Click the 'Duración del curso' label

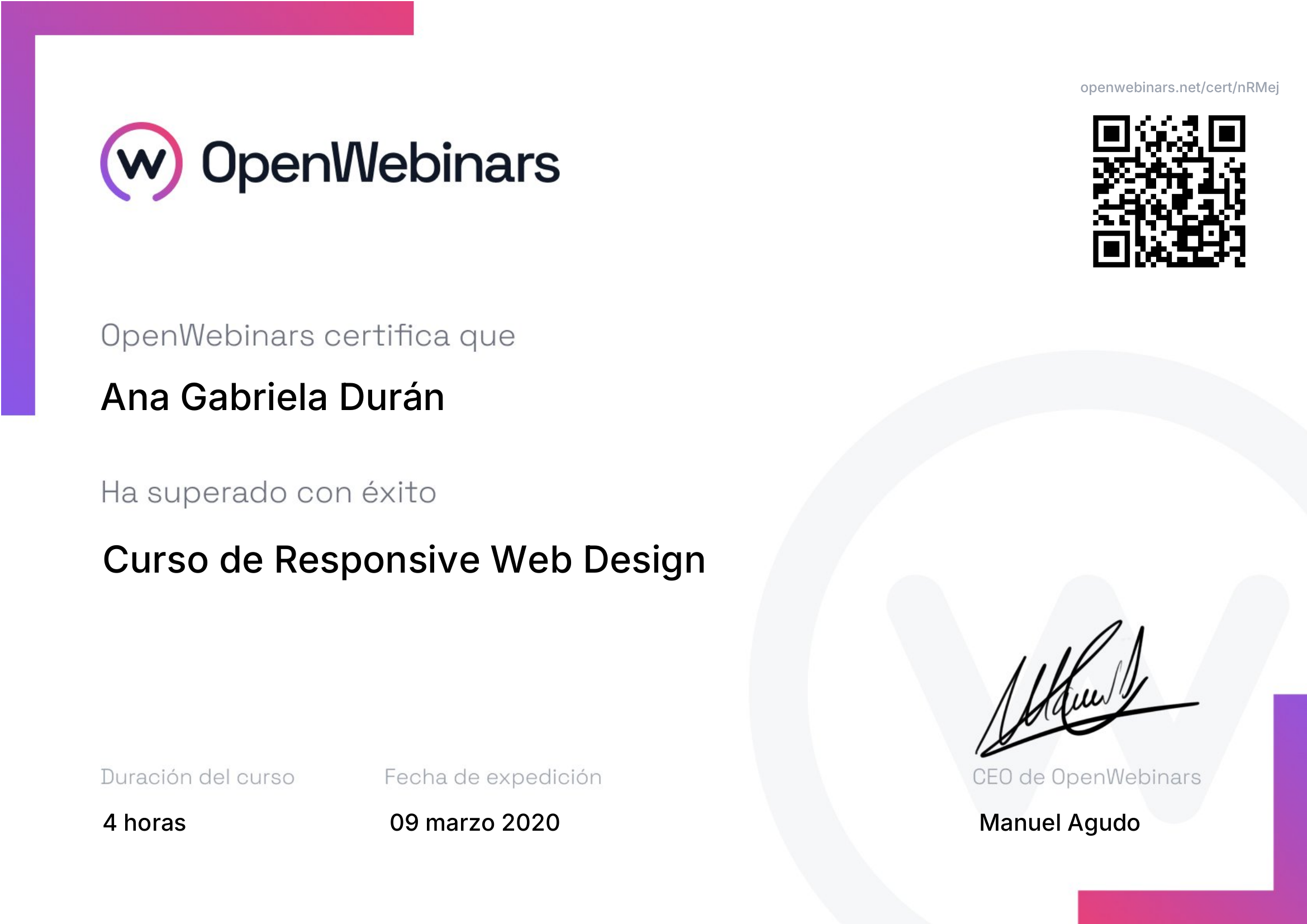(197, 777)
